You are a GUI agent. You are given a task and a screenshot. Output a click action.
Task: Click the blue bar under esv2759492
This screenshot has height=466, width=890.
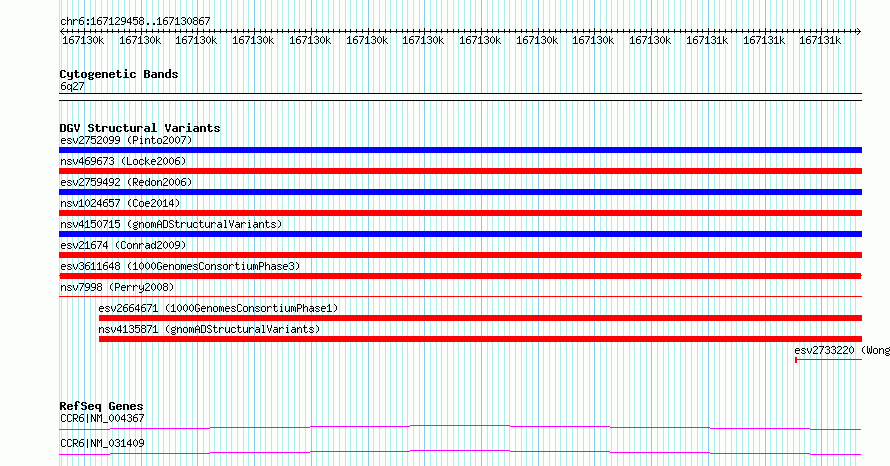pyautogui.click(x=460, y=192)
